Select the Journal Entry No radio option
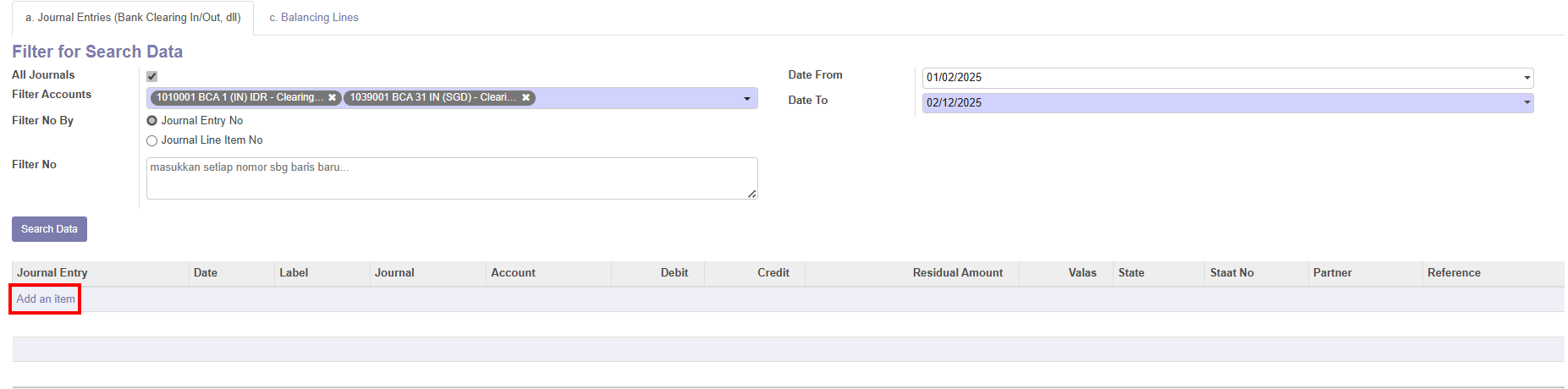Image resolution: width=1568 pixels, height=389 pixels. [x=152, y=121]
